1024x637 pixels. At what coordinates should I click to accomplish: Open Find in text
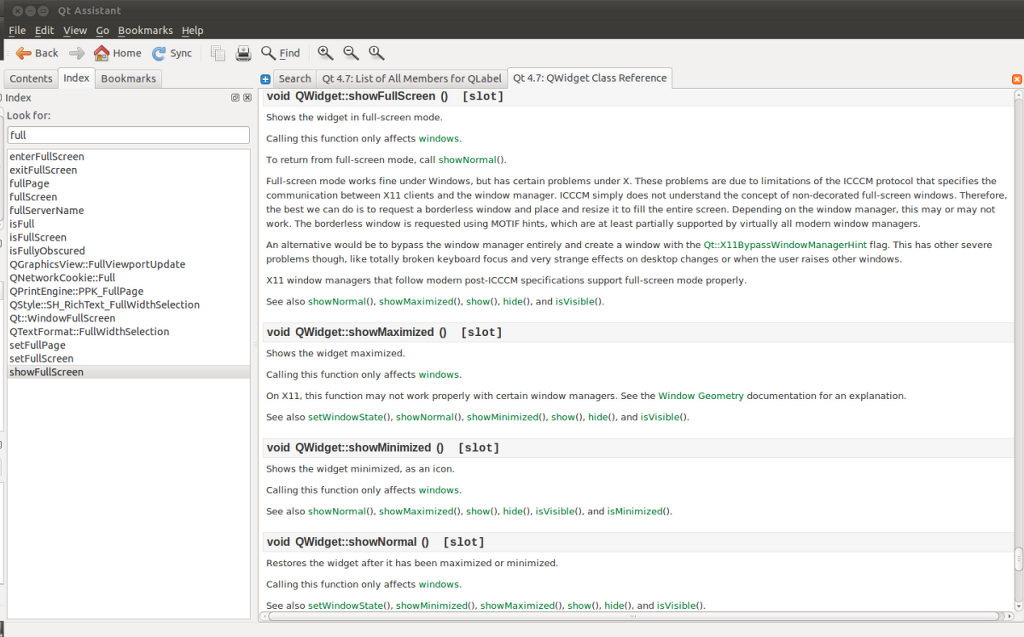point(280,53)
